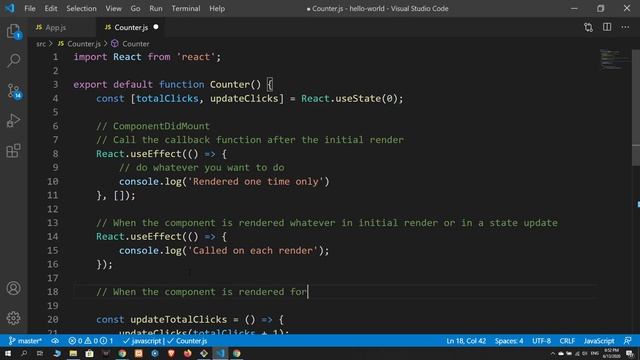Click the Ln 18, Col 42 indicator
Image resolution: width=640 pixels, height=360 pixels.
(x=466, y=341)
